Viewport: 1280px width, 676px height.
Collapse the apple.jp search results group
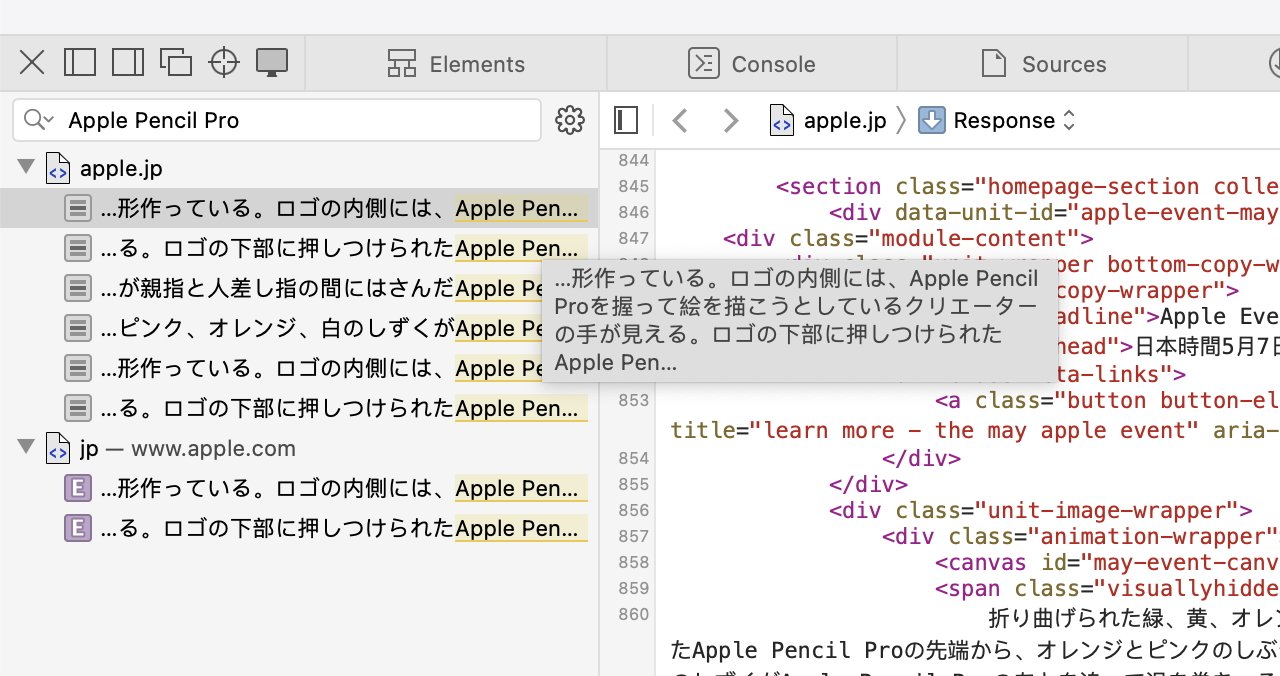click(25, 168)
